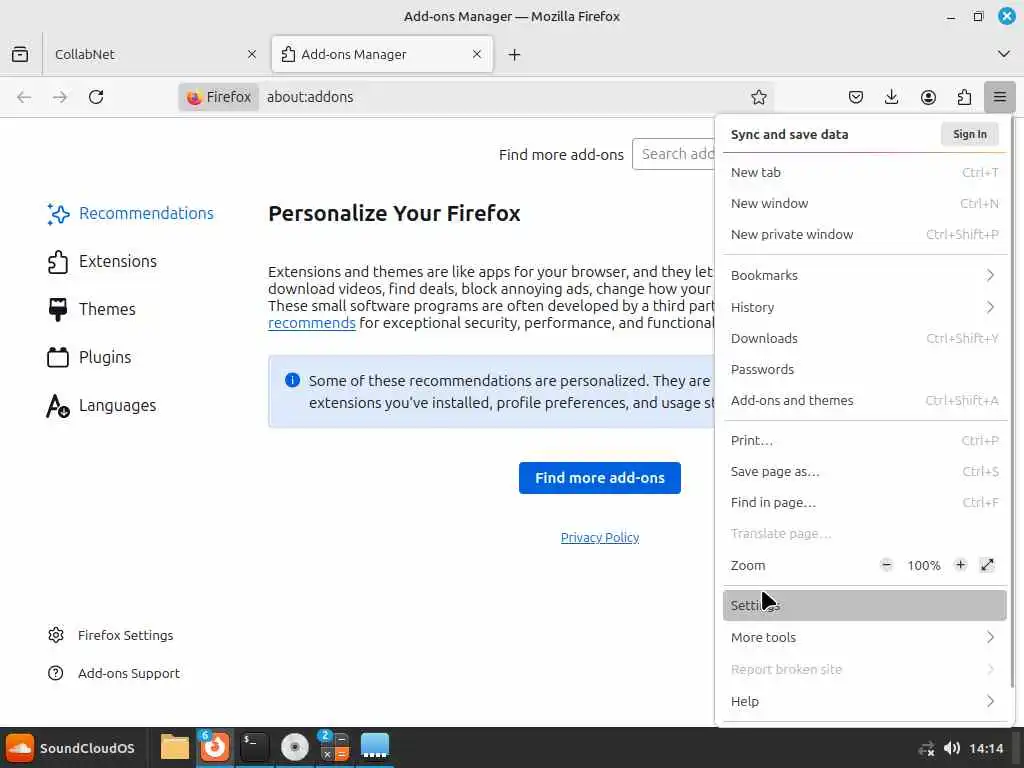Image resolution: width=1024 pixels, height=768 pixels.
Task: Open Settings from the menu
Action: click(865, 605)
